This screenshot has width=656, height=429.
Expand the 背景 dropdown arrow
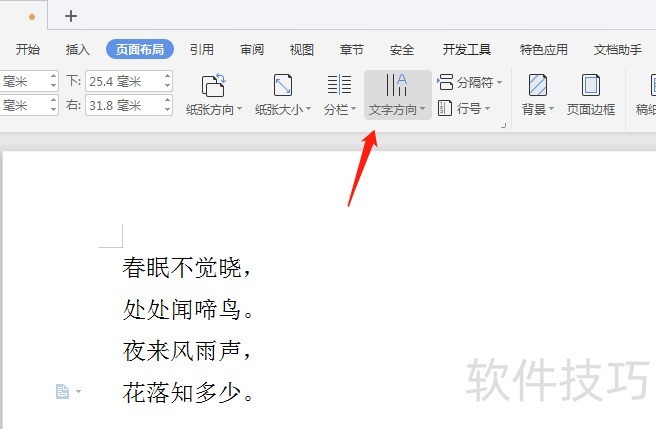pos(553,110)
